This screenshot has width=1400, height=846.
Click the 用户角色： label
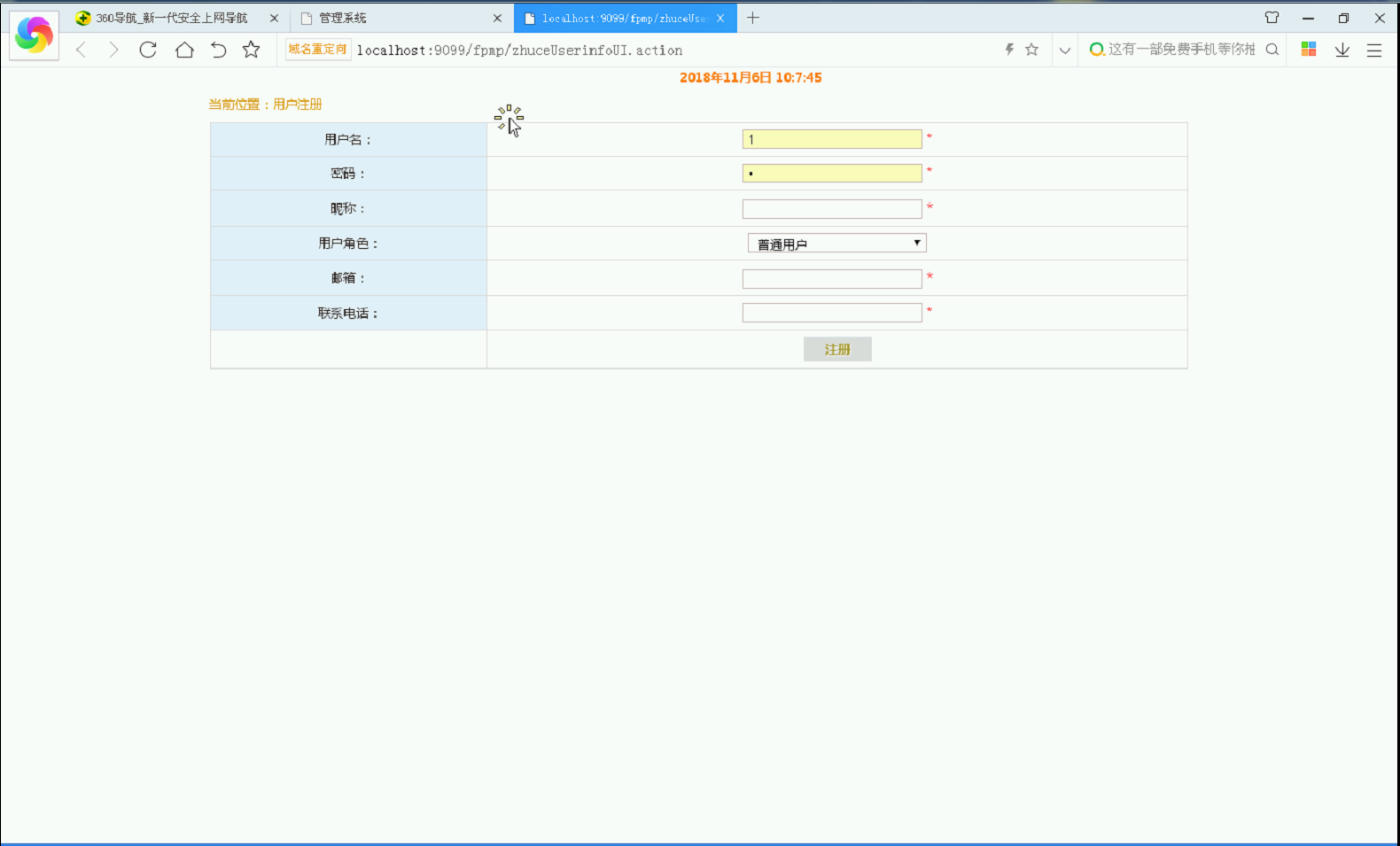coord(348,244)
